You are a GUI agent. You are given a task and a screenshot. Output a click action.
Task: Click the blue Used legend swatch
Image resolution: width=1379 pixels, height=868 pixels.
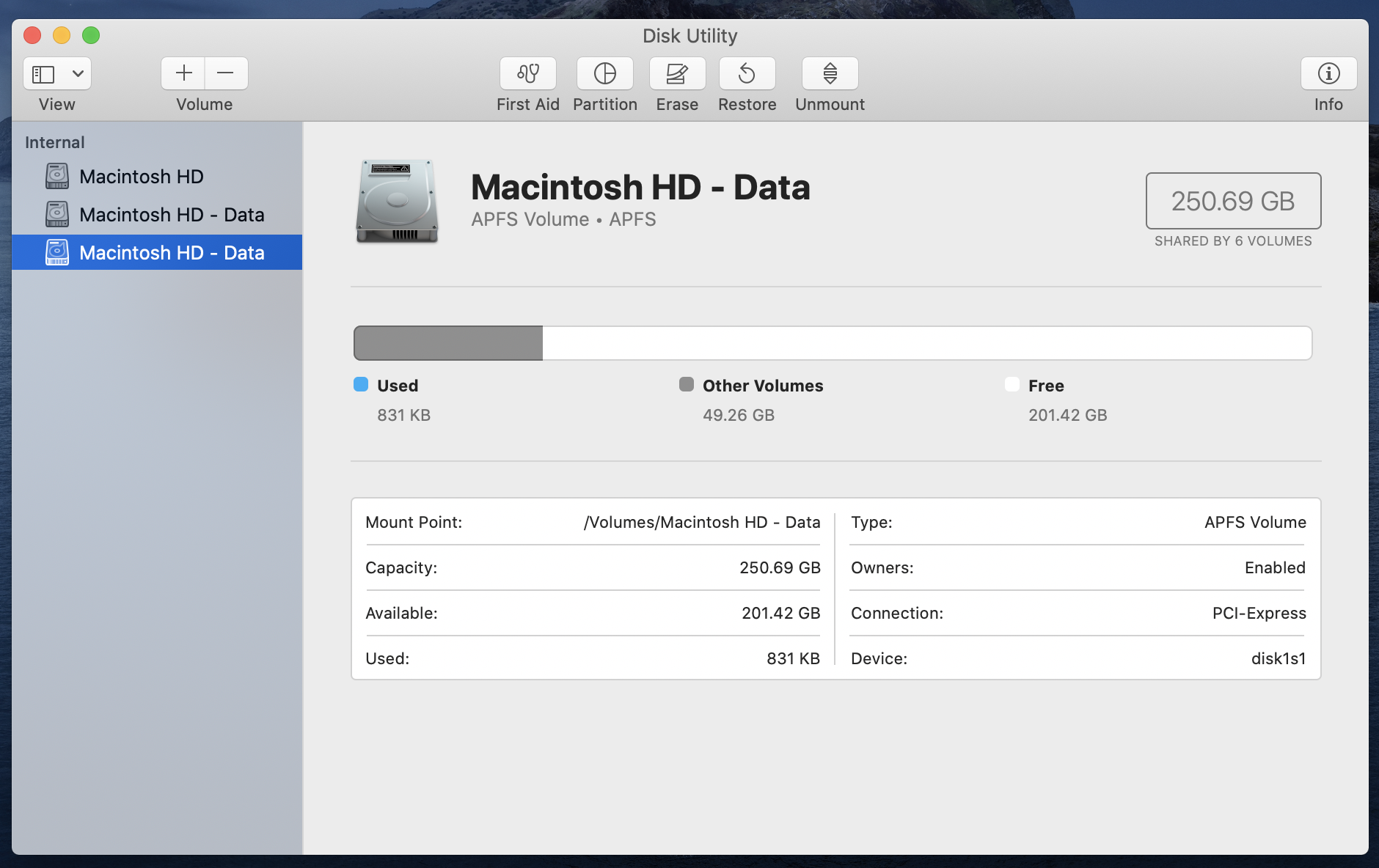(361, 384)
